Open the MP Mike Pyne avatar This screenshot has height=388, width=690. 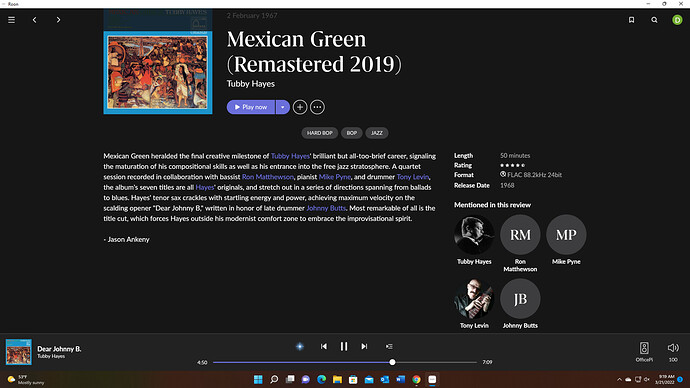point(566,234)
